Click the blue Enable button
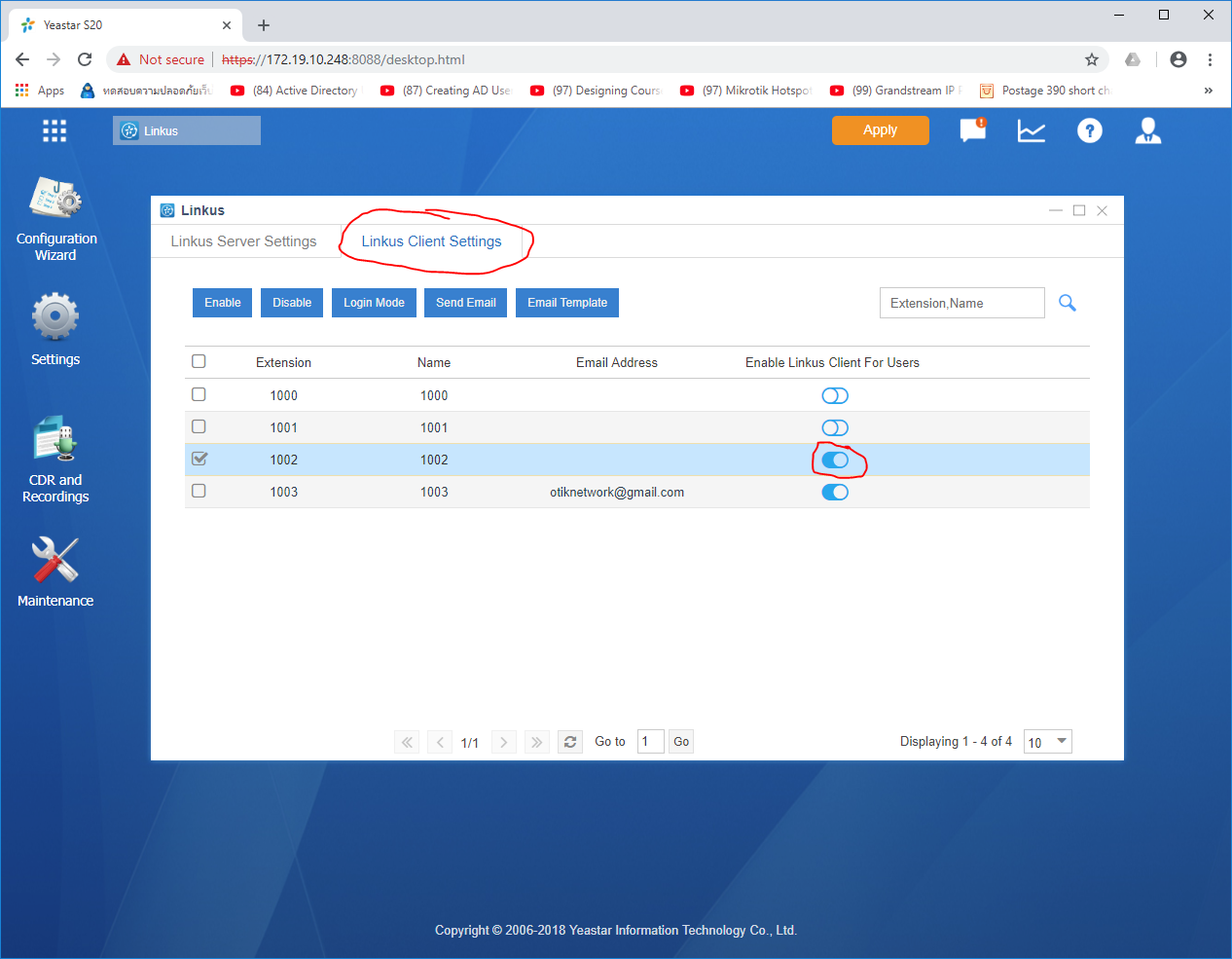The width and height of the screenshot is (1232, 959). [x=223, y=303]
